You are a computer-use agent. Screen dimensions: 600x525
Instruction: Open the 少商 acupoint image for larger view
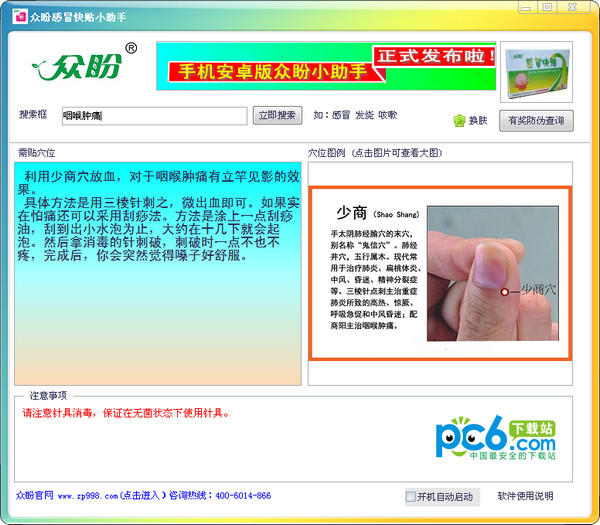click(440, 273)
